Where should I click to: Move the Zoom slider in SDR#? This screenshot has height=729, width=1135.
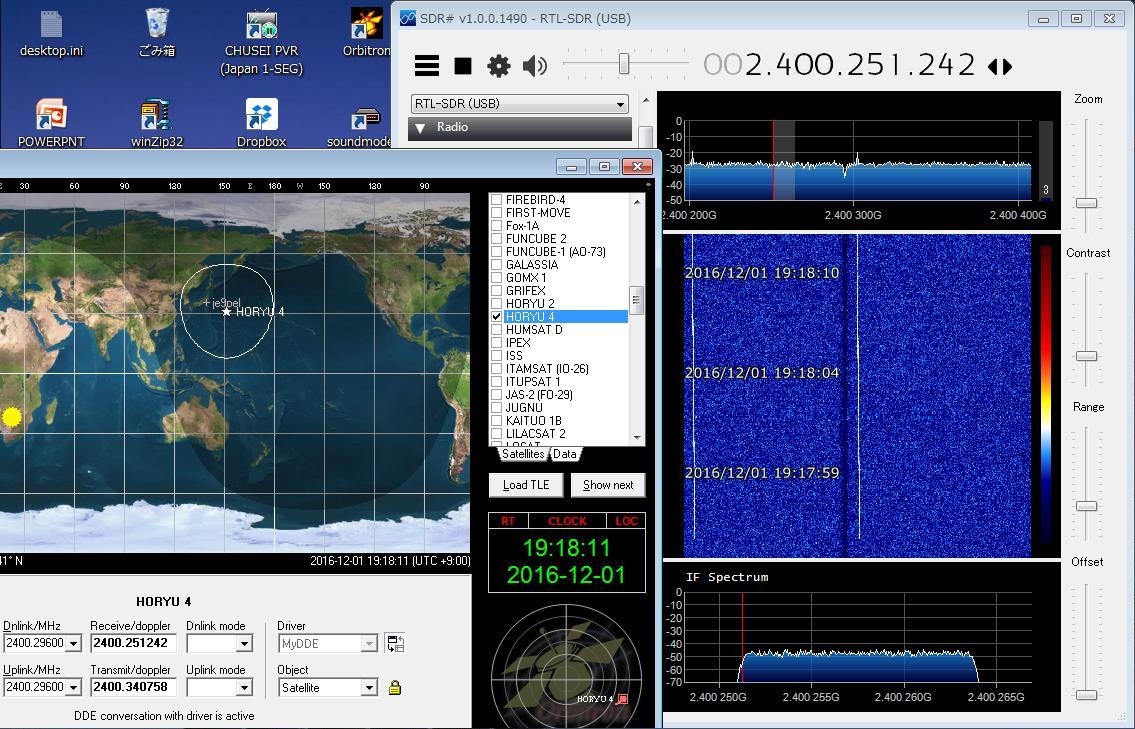point(1086,203)
